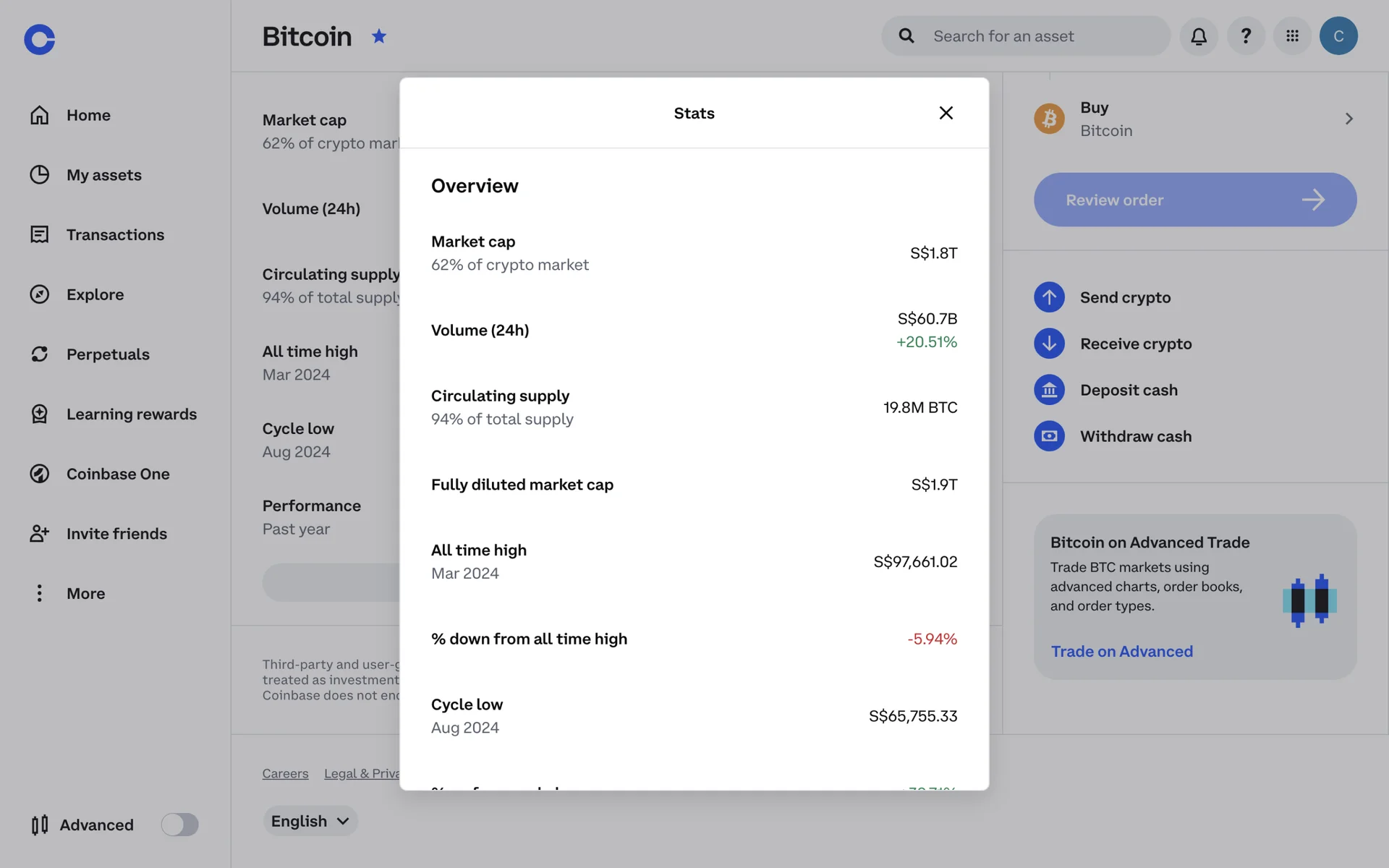Open the apps grid menu
1389x868 pixels.
coord(1292,36)
